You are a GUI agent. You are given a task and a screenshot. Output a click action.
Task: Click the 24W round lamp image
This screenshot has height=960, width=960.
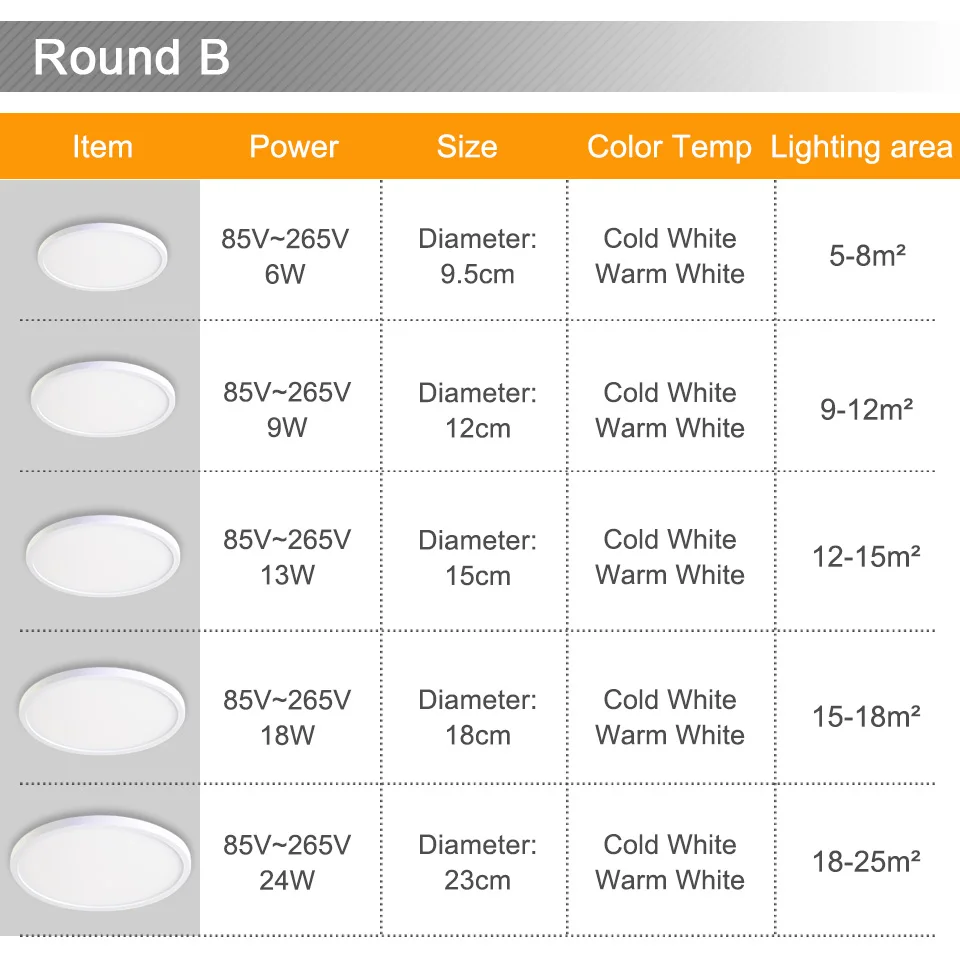(x=101, y=860)
